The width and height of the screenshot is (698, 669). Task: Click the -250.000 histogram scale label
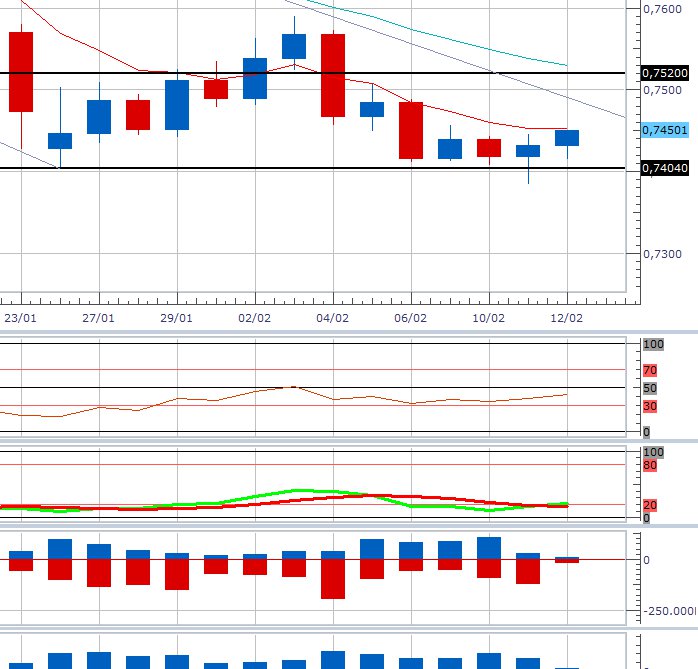tap(670, 611)
